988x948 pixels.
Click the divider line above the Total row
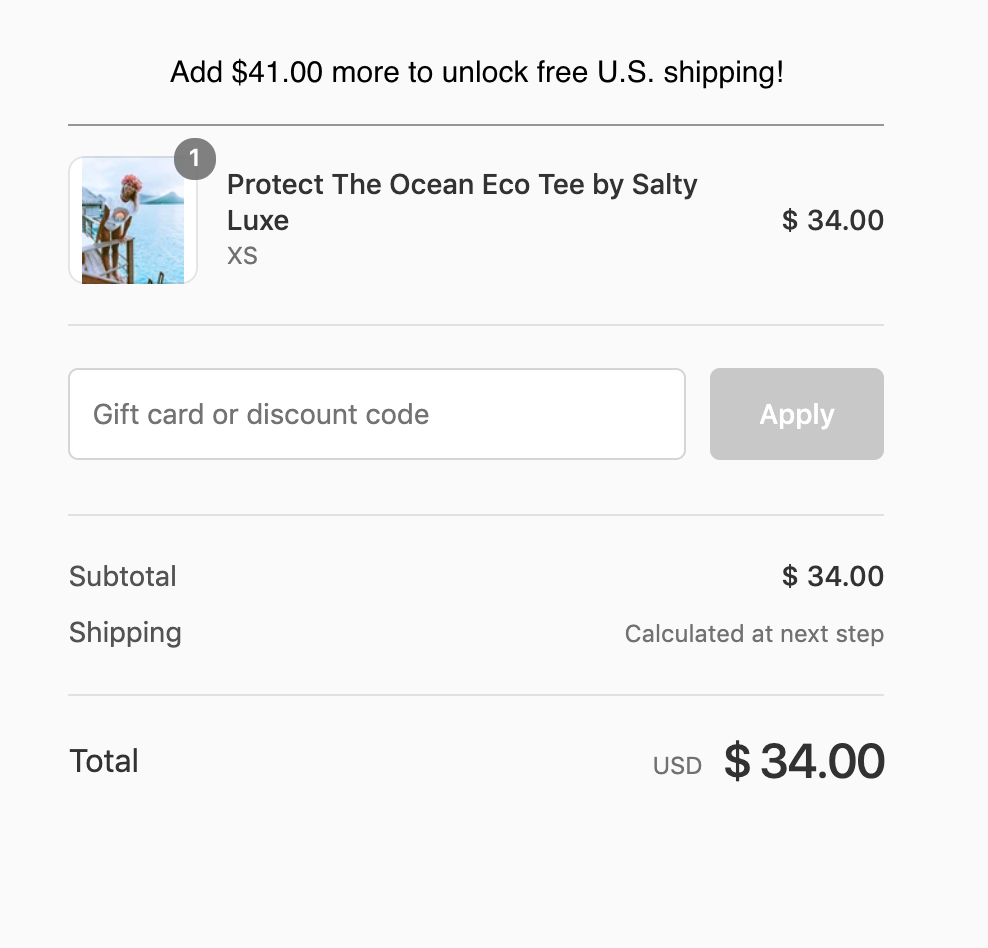click(x=476, y=695)
